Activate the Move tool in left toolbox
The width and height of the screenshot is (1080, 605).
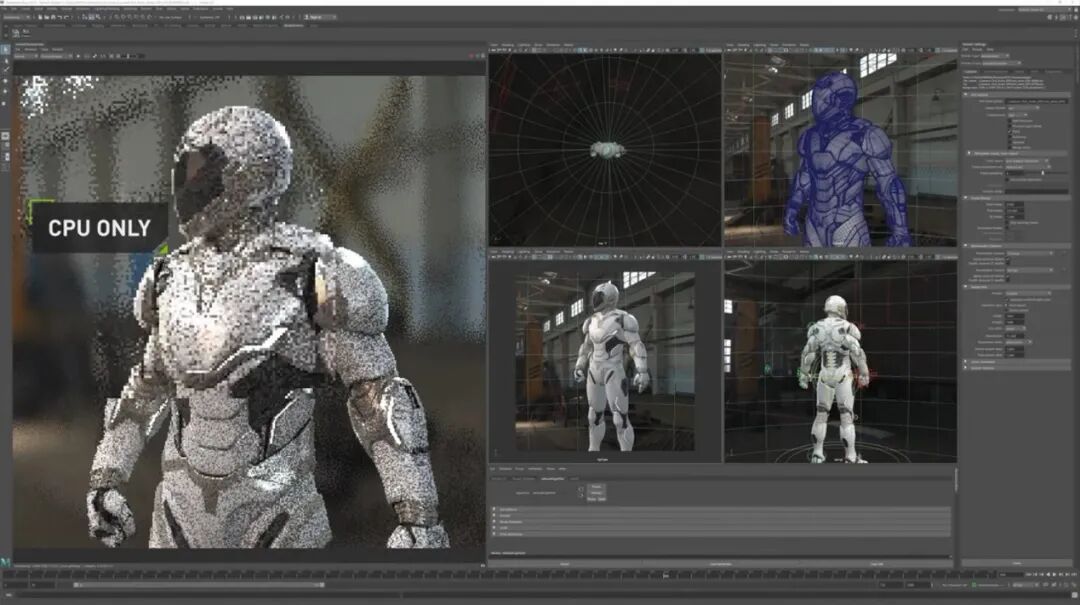5,81
